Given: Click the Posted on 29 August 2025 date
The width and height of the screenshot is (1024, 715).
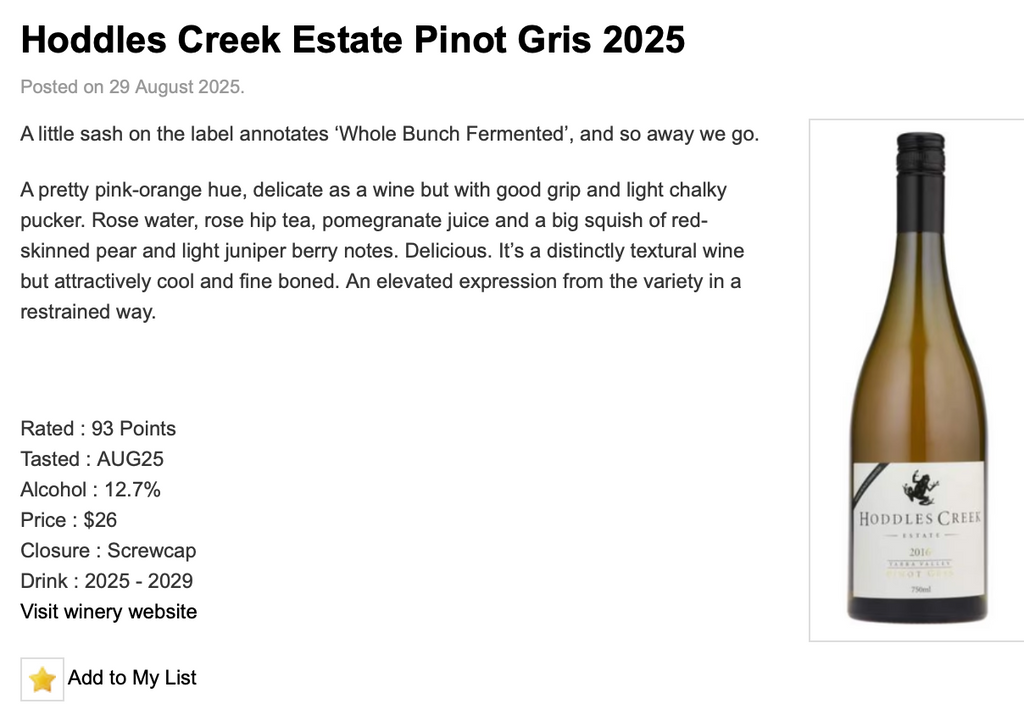Looking at the screenshot, I should coord(132,87).
